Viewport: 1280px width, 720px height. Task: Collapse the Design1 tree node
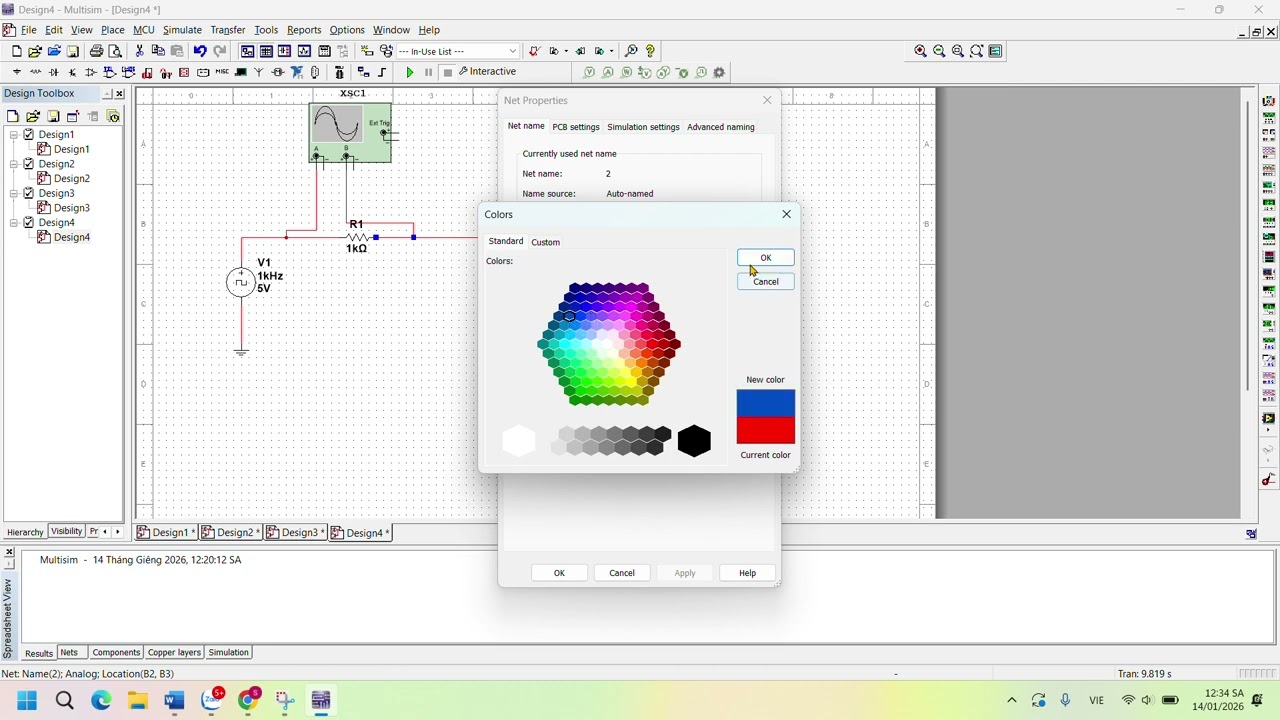pyautogui.click(x=14, y=134)
